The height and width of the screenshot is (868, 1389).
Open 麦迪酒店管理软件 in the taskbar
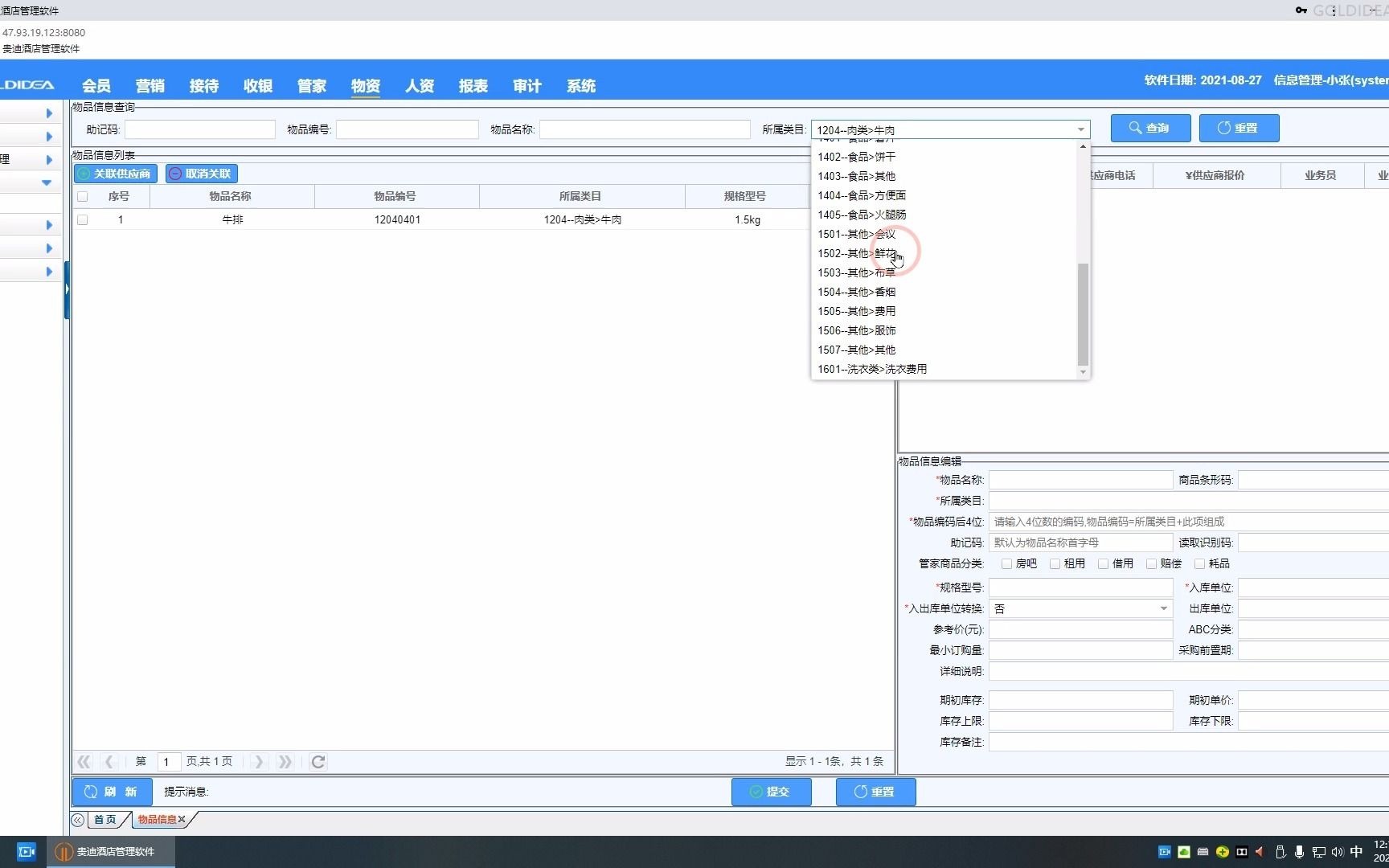point(111,852)
